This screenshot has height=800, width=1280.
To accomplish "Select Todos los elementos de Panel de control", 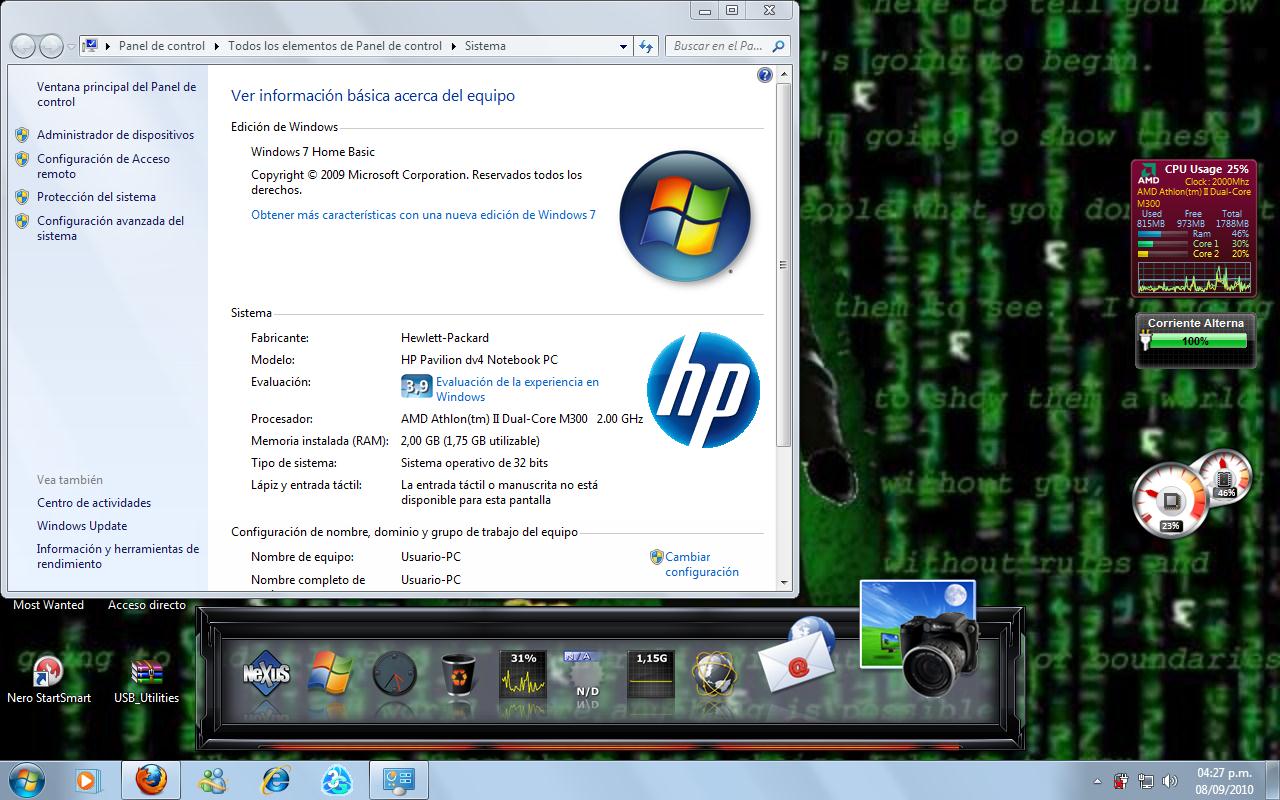I will tap(335, 46).
